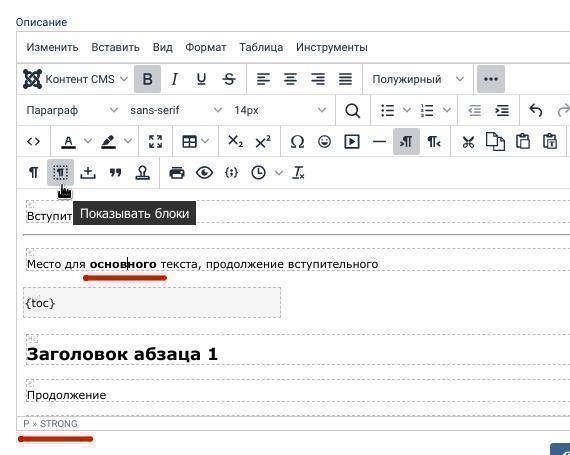Toggle strikethrough formatting
The height and width of the screenshot is (455, 570).
[x=229, y=79]
